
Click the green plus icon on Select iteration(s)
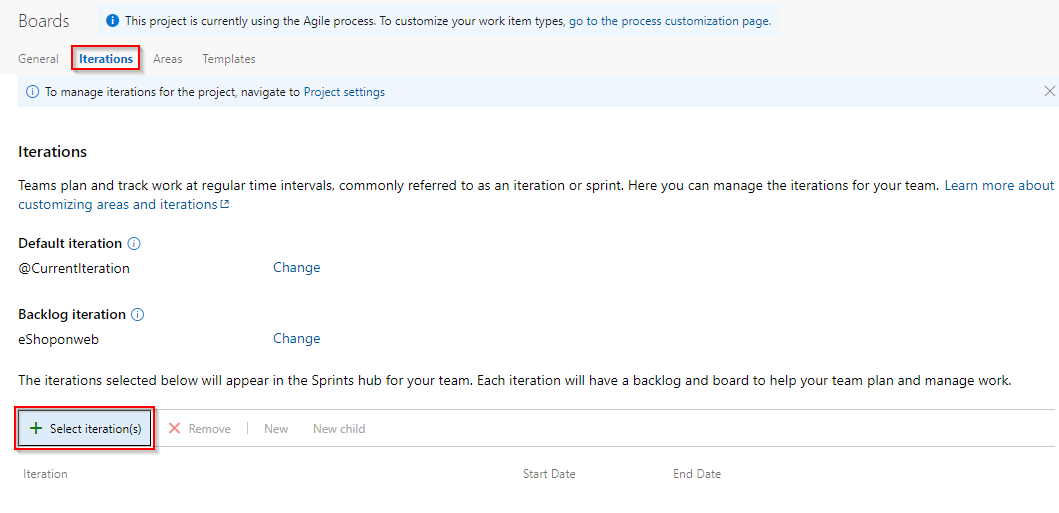[36, 429]
